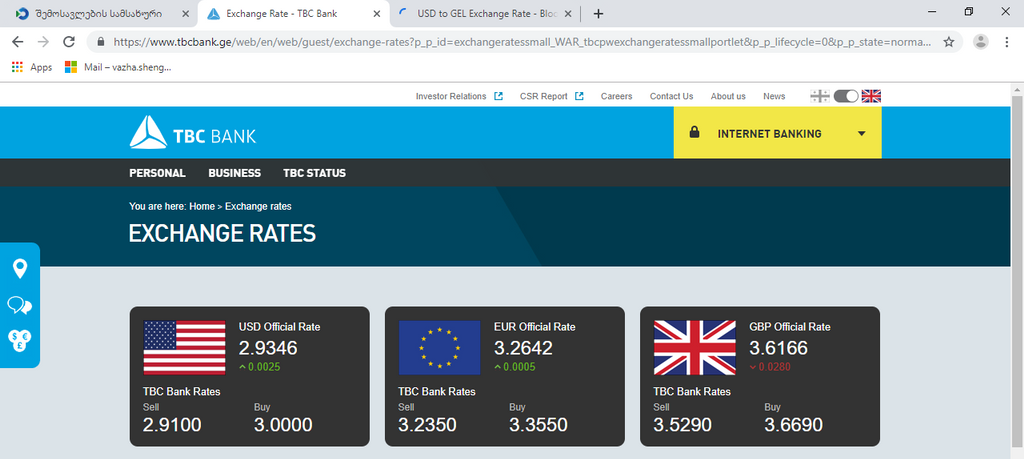1024x459 pixels.
Task: Click the scrollbar up arrow
Action: 1017,89
